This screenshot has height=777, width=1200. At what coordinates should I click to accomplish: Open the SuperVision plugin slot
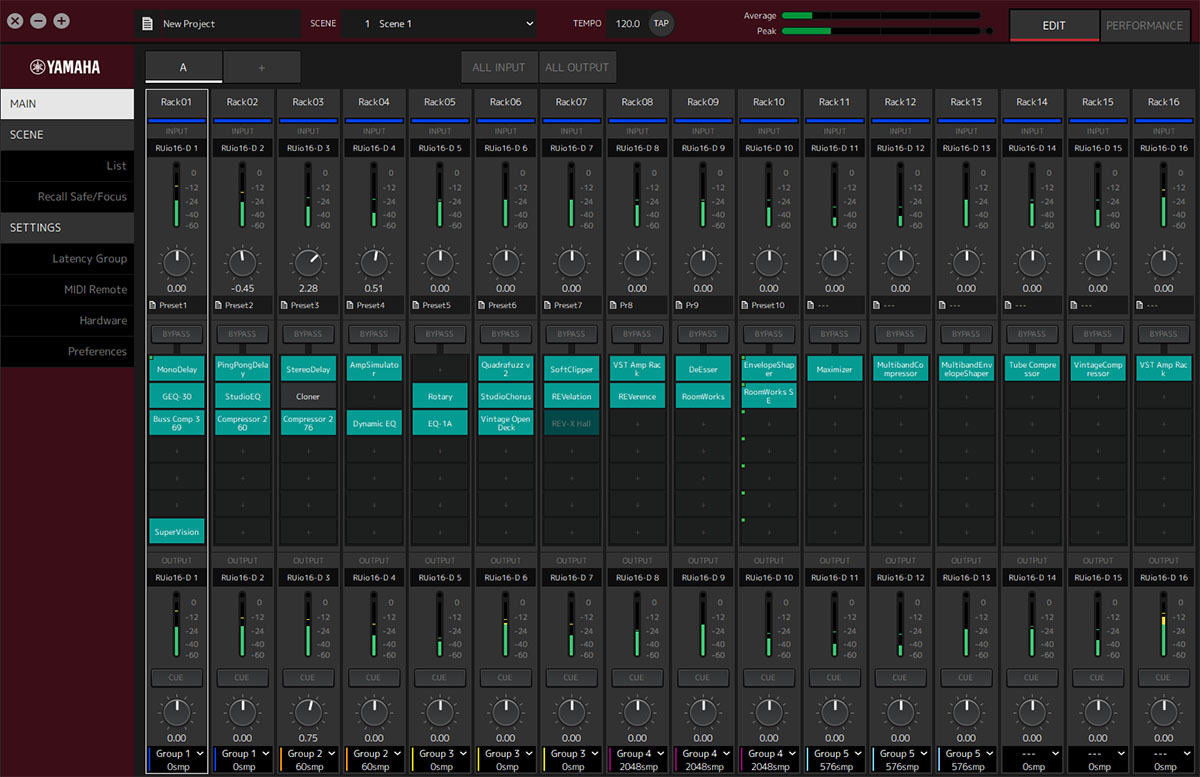(176, 531)
